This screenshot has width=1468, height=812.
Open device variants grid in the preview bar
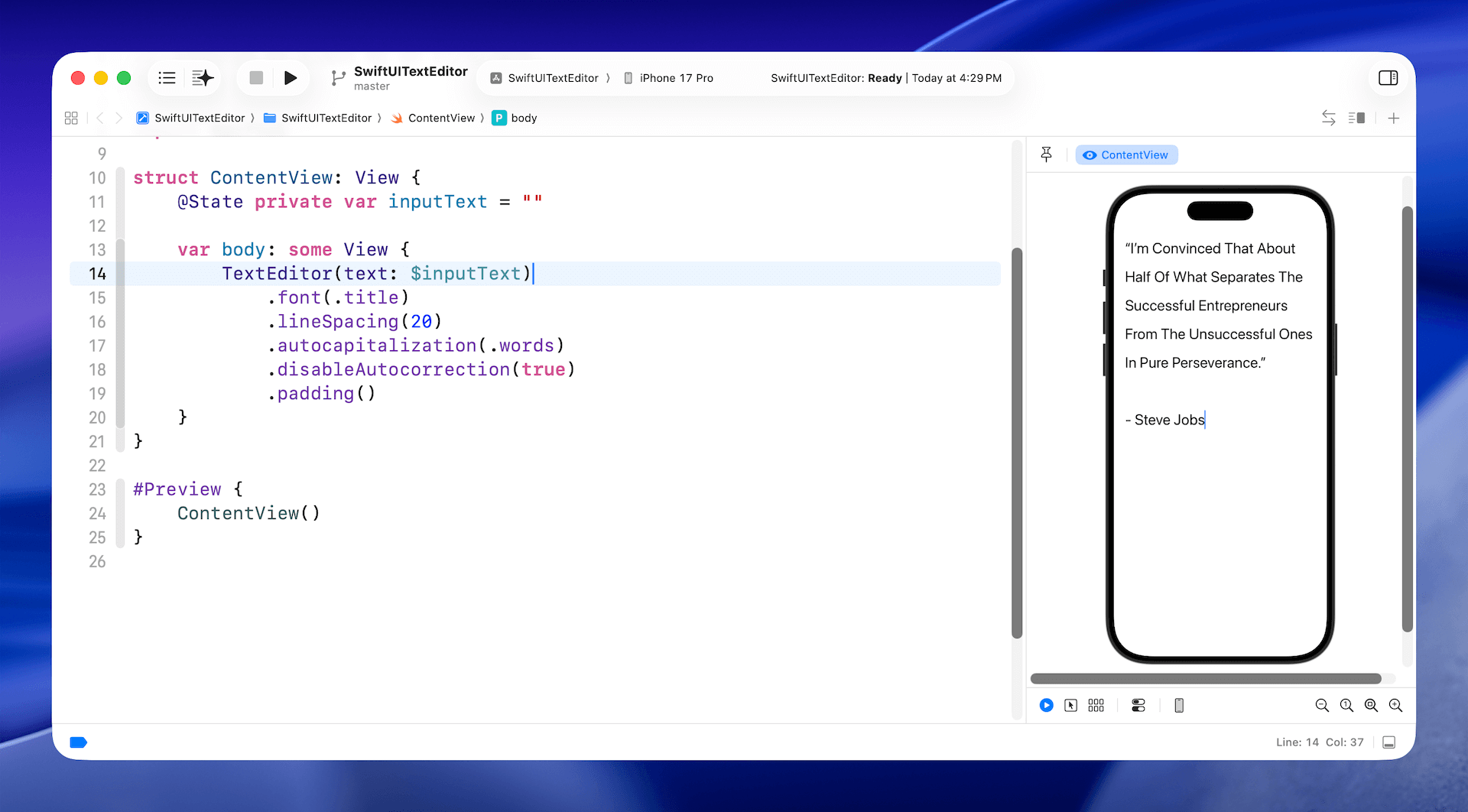(x=1096, y=705)
